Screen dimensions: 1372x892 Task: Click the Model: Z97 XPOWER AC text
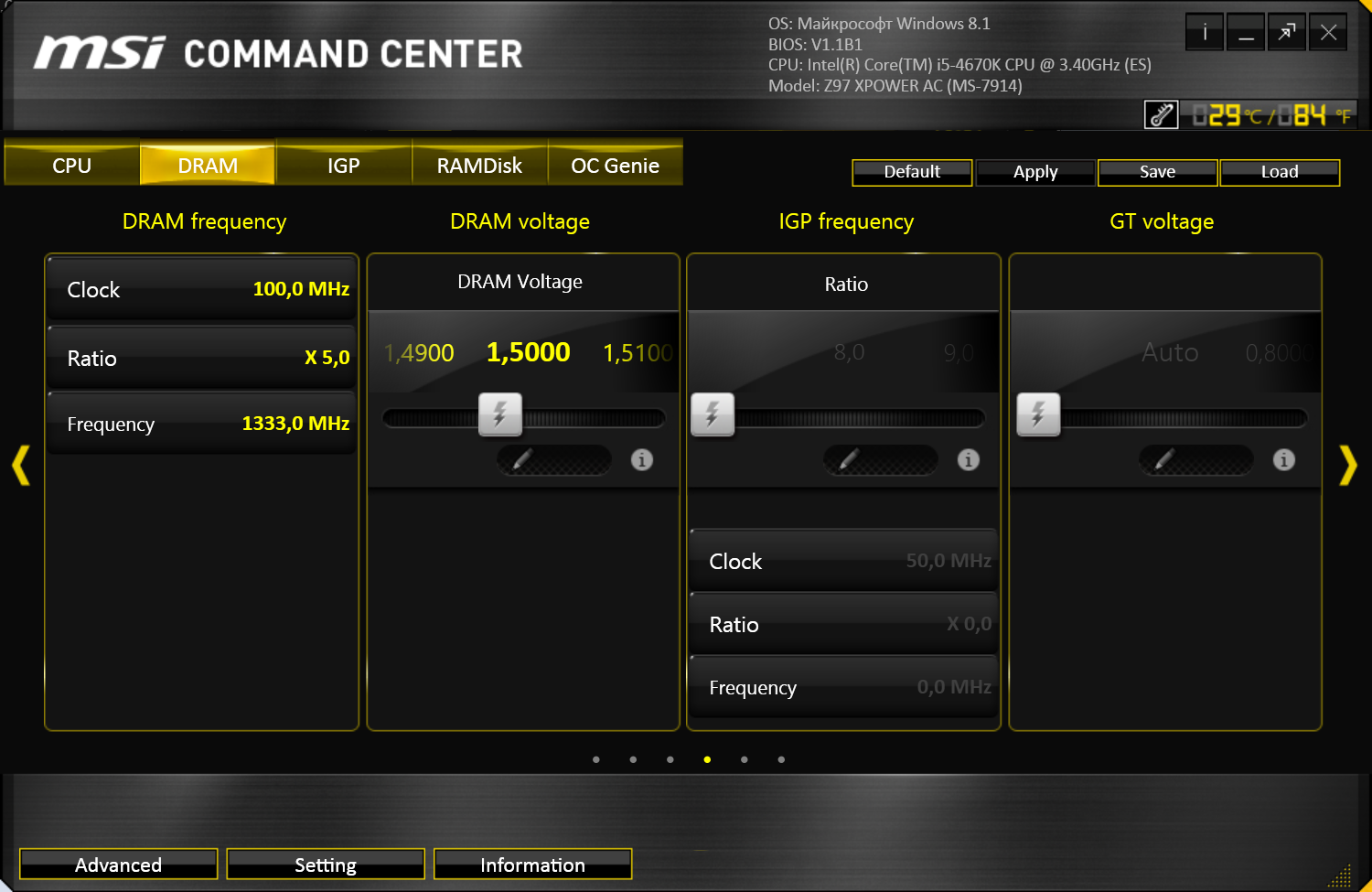click(895, 86)
